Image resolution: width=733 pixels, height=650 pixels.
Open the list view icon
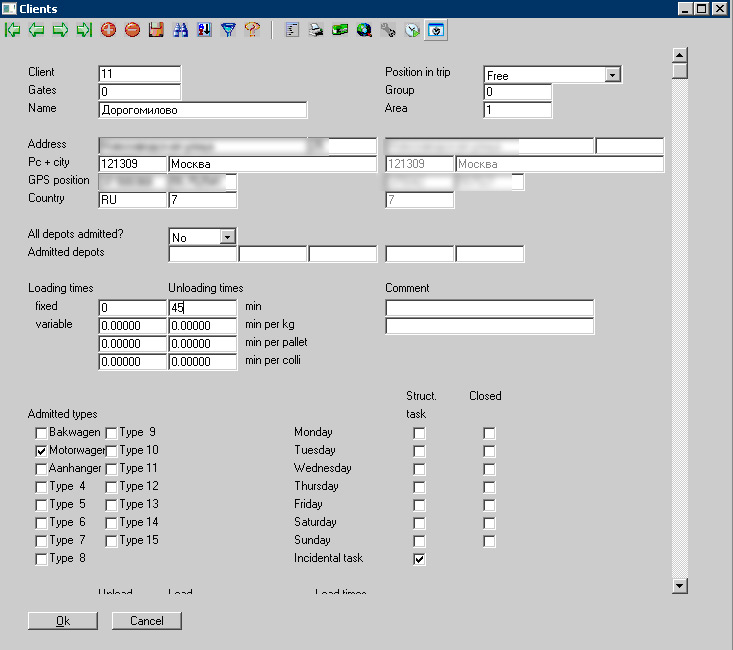[x=293, y=30]
